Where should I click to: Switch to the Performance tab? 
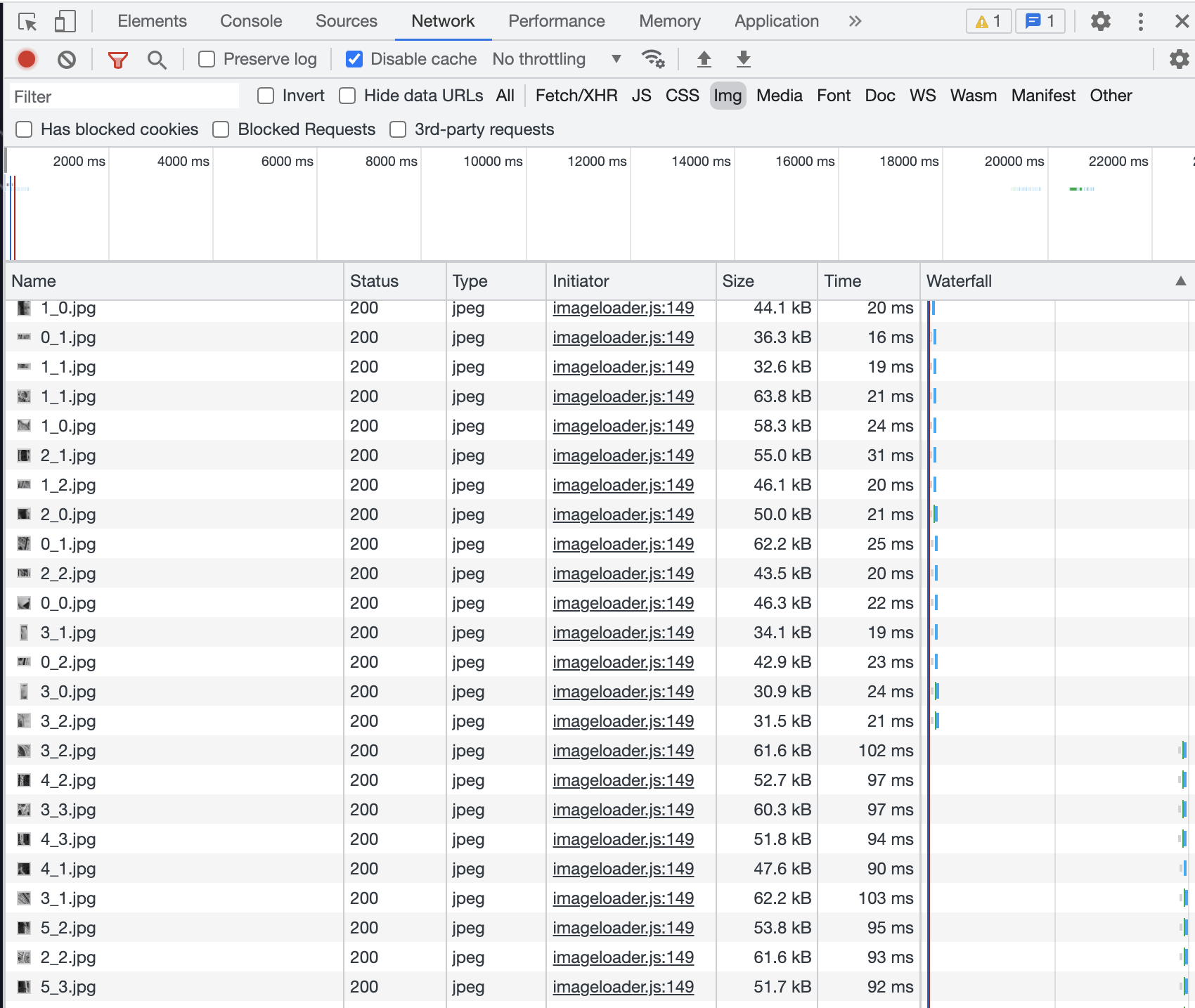coord(556,21)
